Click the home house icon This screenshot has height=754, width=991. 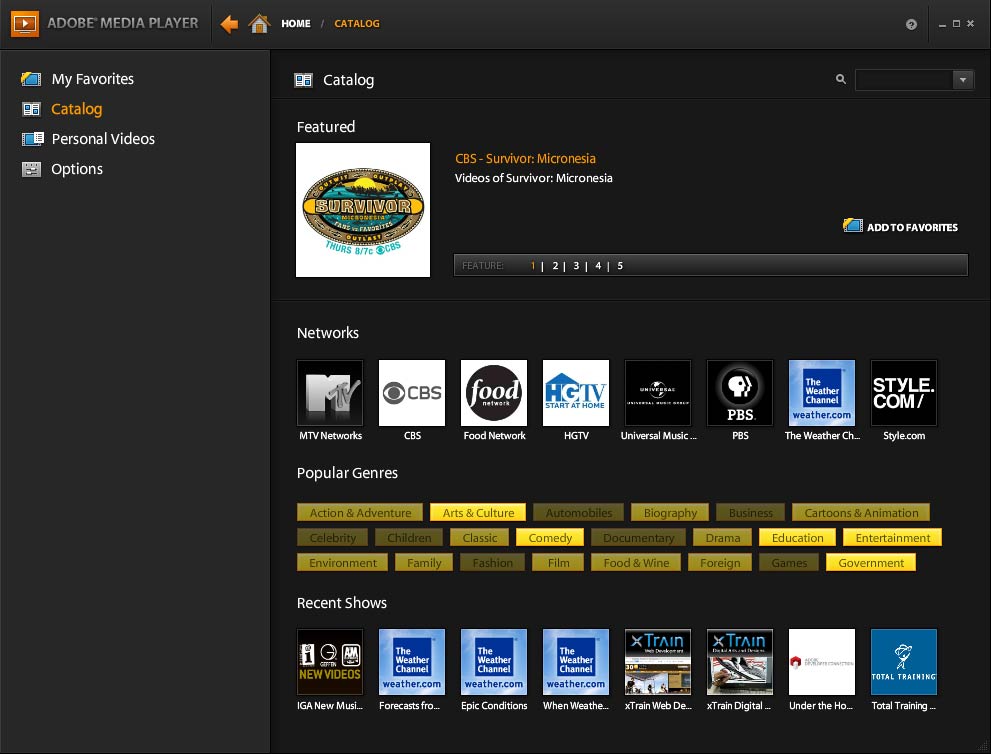(259, 23)
